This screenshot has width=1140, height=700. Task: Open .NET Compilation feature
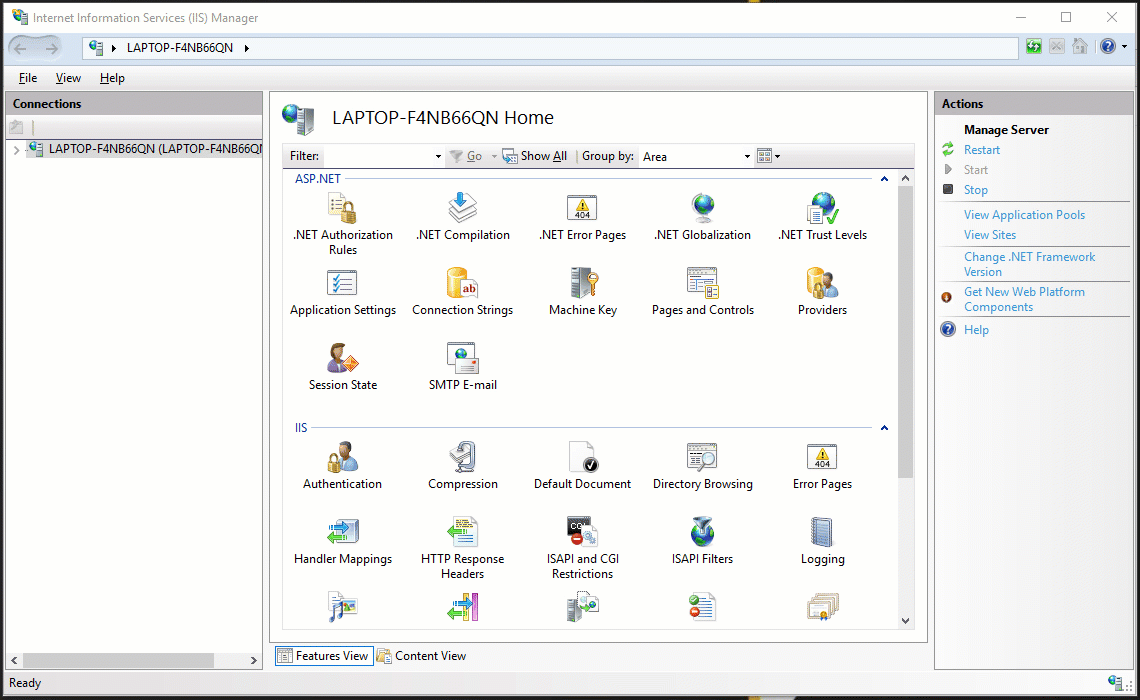462,217
